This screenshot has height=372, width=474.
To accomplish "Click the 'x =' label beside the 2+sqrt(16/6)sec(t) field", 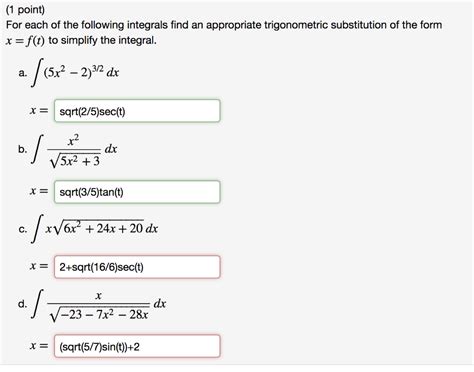I will point(39,266).
